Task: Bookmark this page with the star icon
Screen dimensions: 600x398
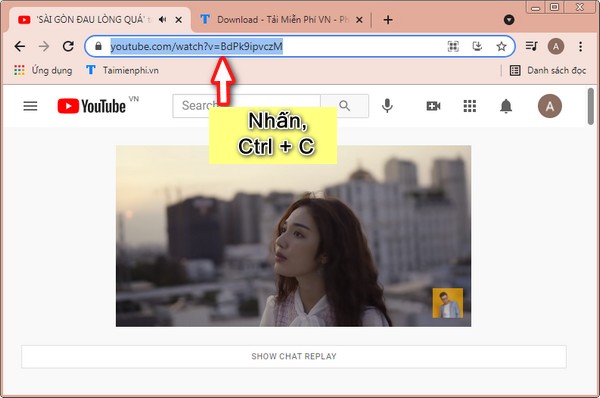Action: (501, 46)
